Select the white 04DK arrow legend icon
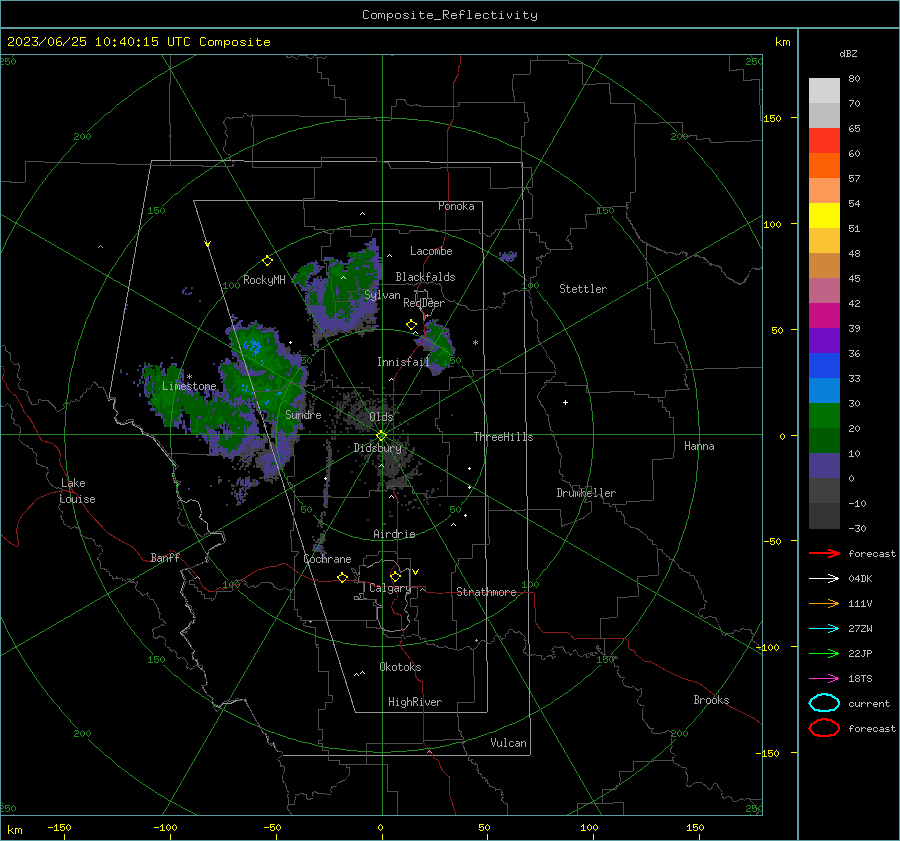900x841 pixels. (x=824, y=578)
